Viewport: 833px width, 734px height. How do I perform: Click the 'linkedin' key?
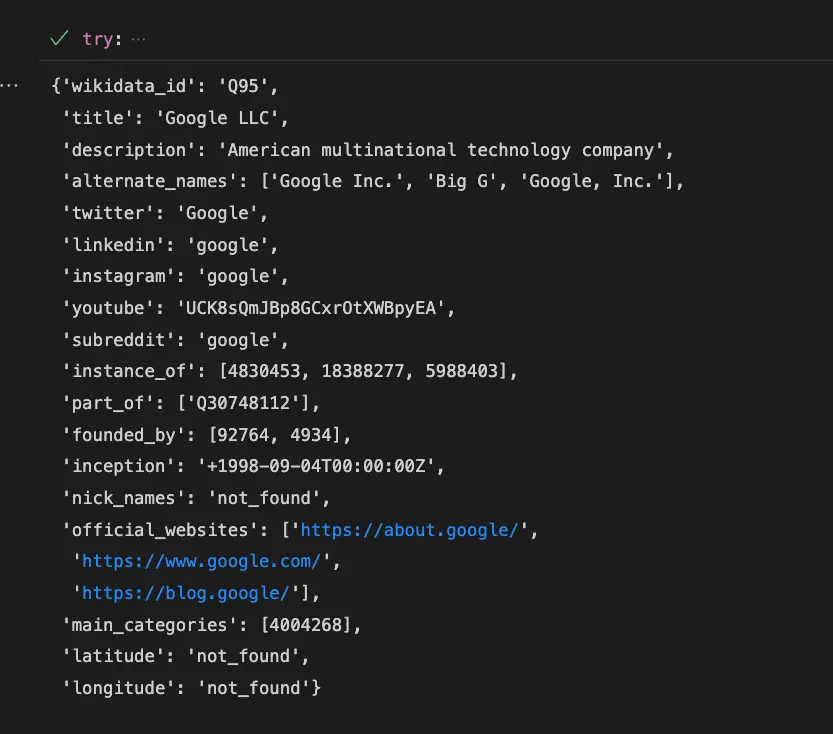pyautogui.click(x=113, y=245)
